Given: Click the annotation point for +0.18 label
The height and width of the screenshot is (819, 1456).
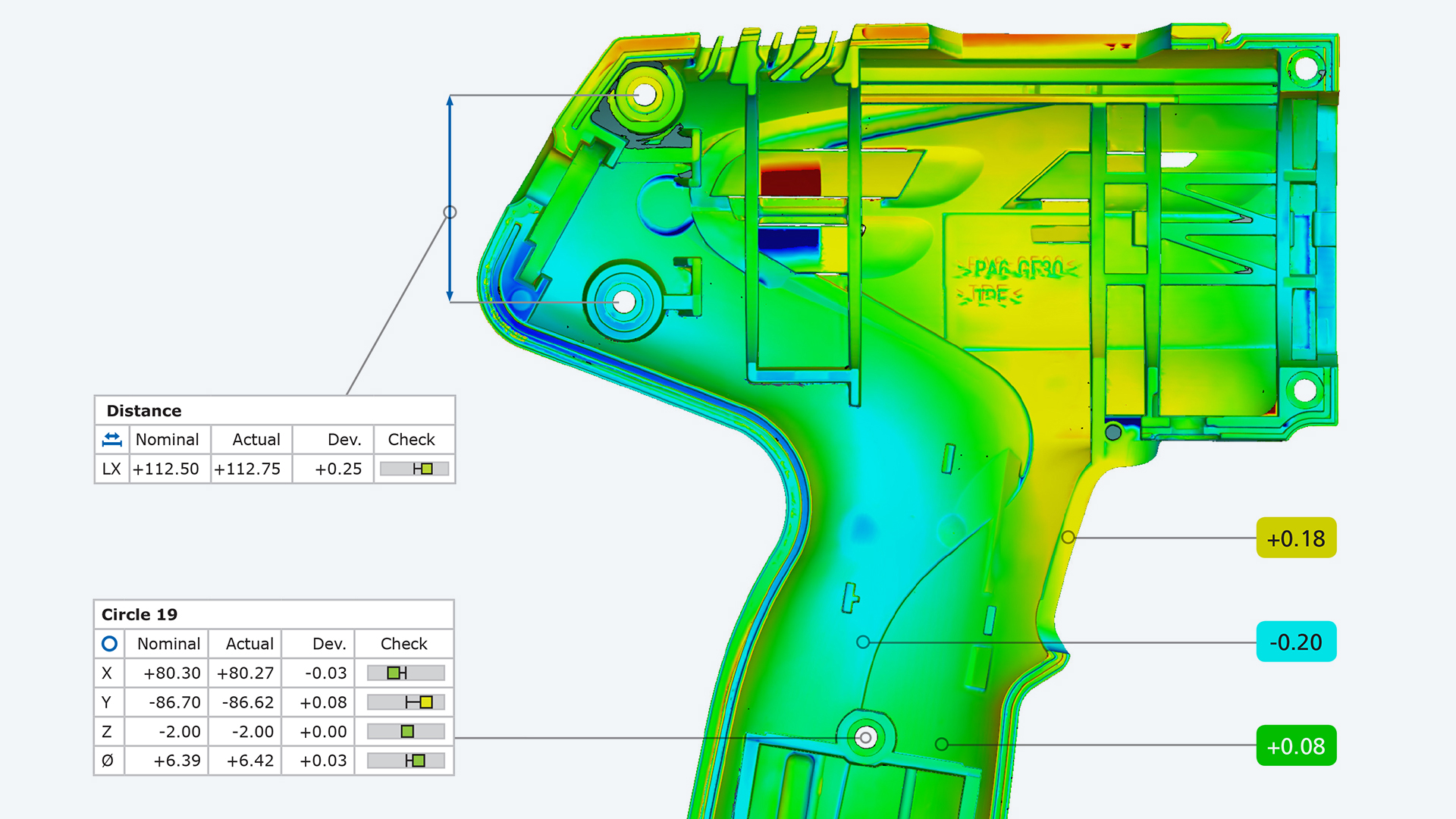Looking at the screenshot, I should pos(1068,538).
